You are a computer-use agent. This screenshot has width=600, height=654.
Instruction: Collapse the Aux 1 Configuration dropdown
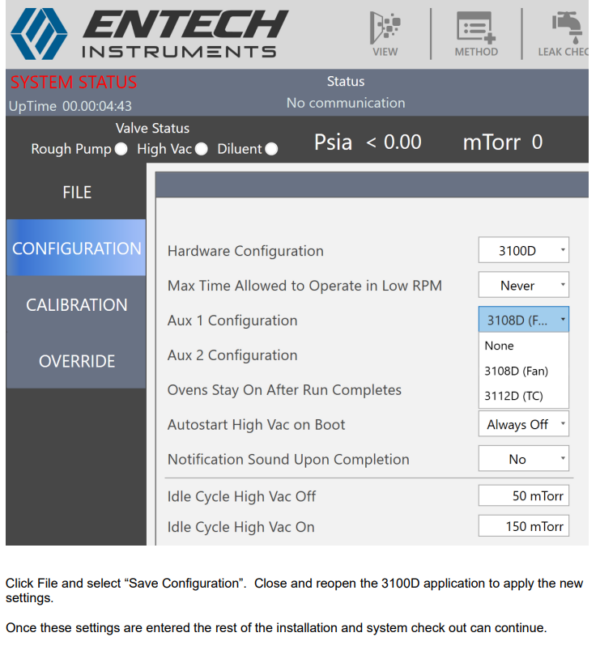[x=523, y=321]
